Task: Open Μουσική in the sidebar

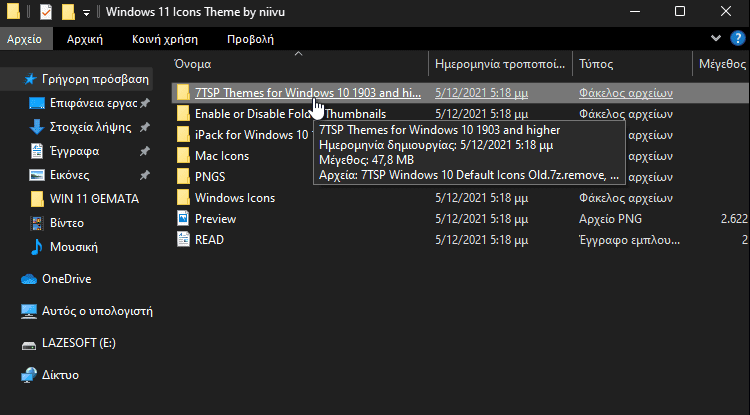Action: [x=74, y=247]
